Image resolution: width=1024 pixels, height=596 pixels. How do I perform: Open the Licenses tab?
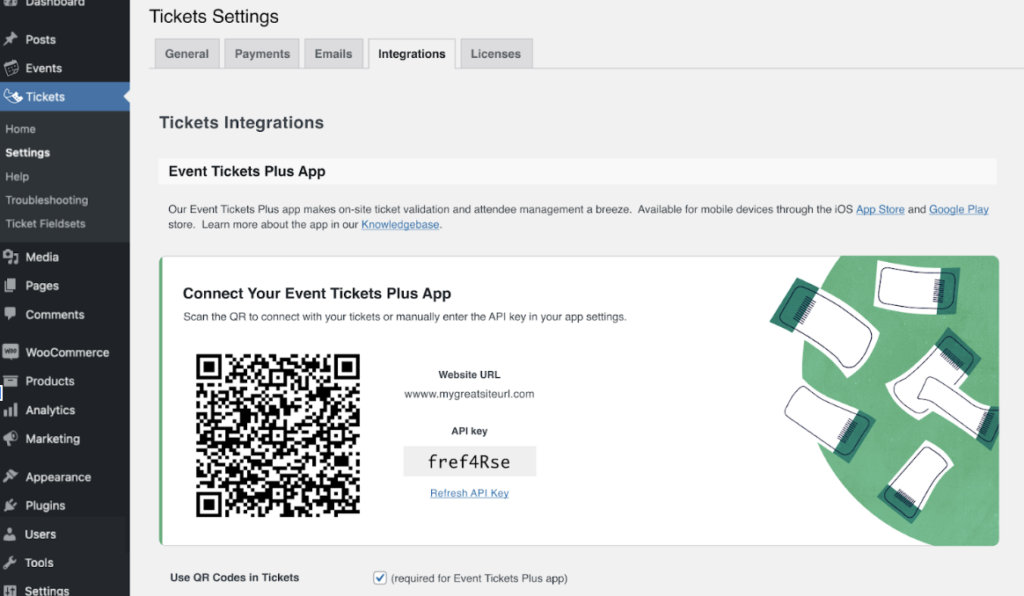(x=496, y=53)
